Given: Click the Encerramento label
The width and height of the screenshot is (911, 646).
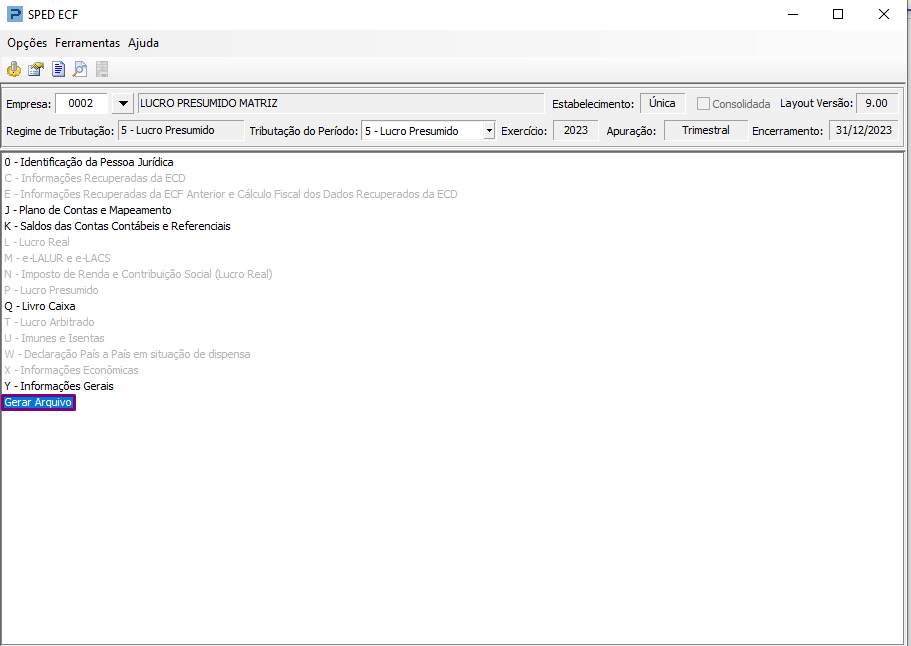Looking at the screenshot, I should pyautogui.click(x=787, y=131).
